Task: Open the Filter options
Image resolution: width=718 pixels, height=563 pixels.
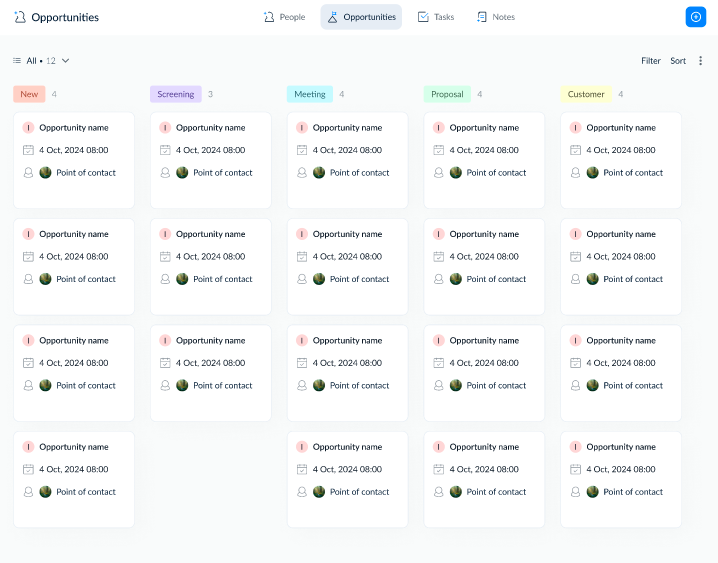Action: 651,61
